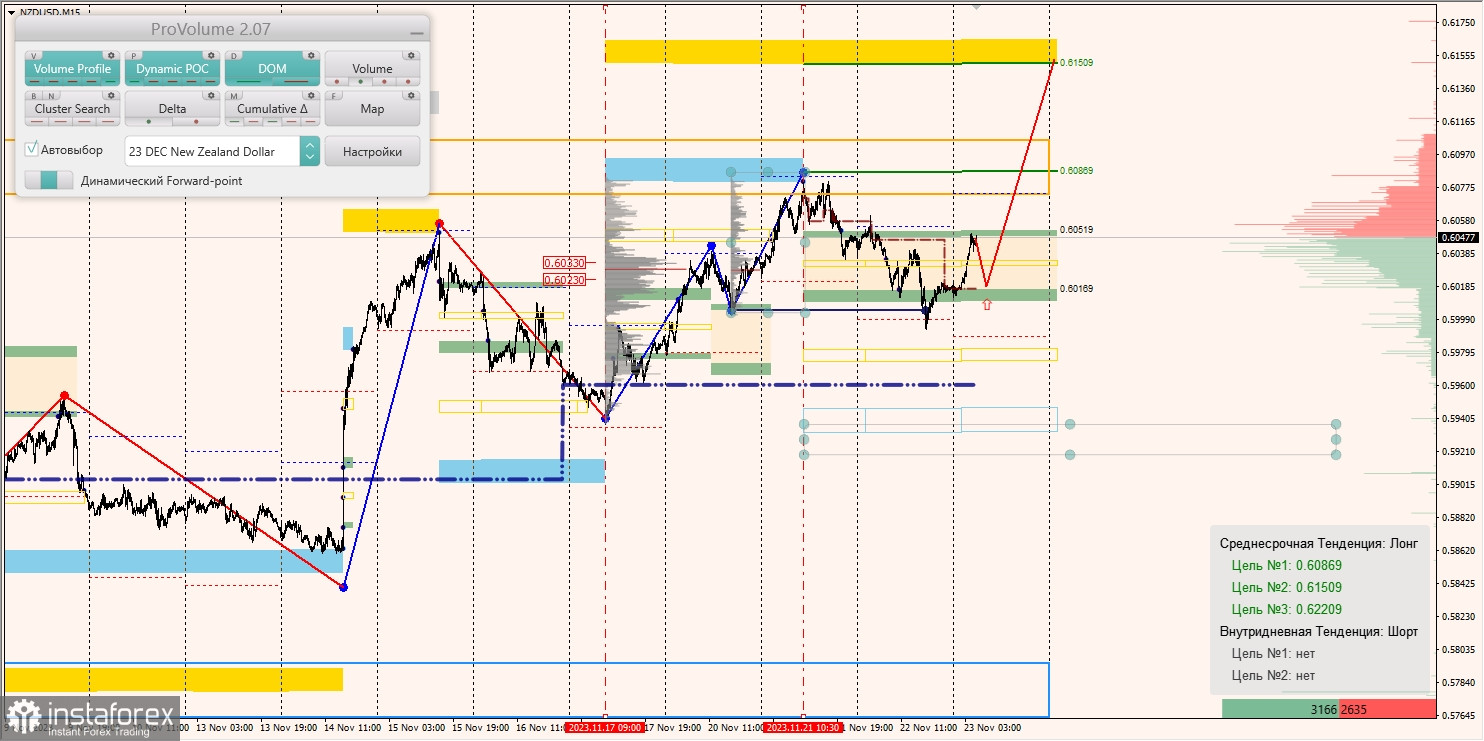Click Цель №2: 0.61509 in trend panel

click(1288, 587)
